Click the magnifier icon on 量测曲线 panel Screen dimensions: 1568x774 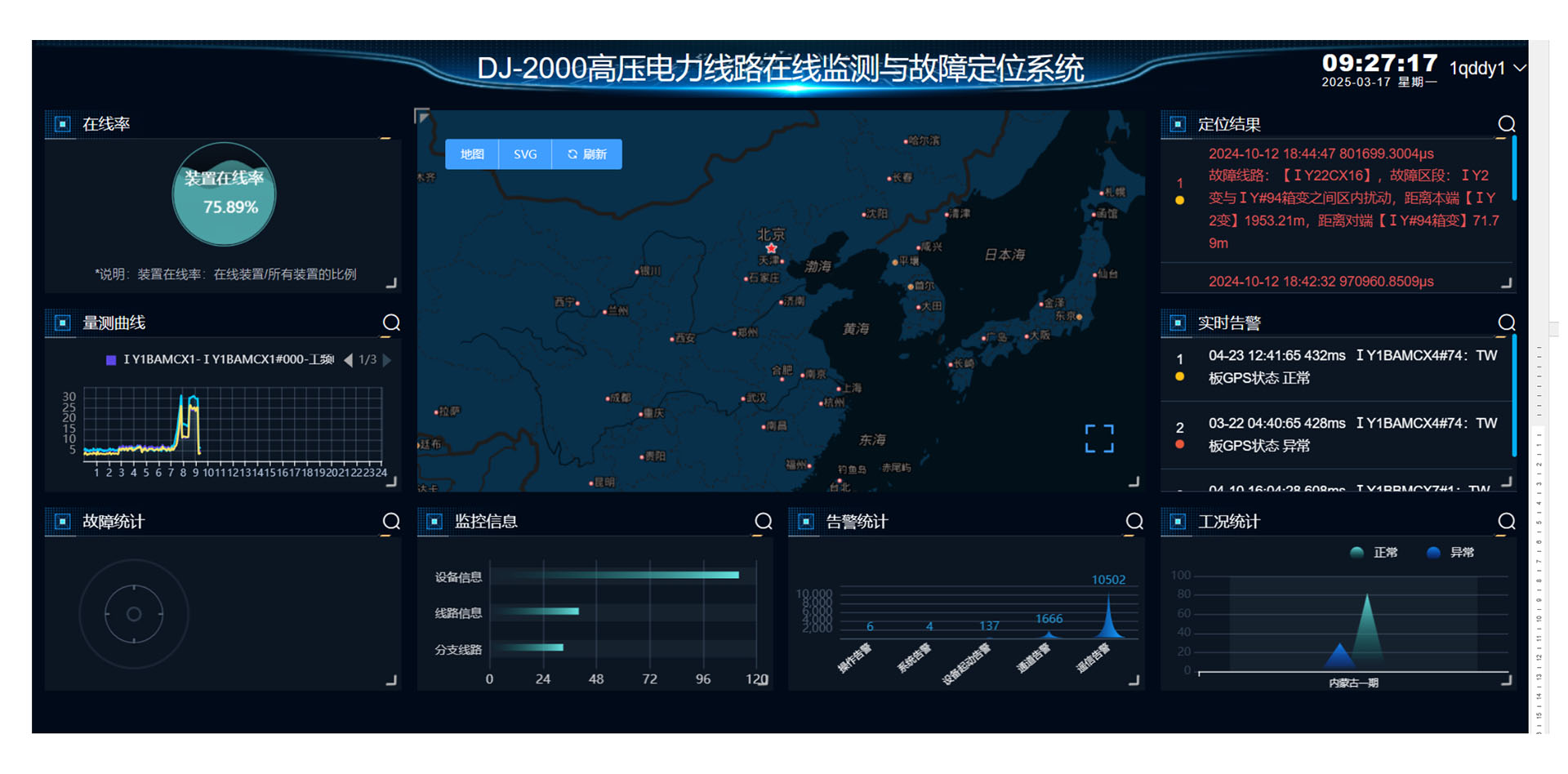tap(391, 322)
